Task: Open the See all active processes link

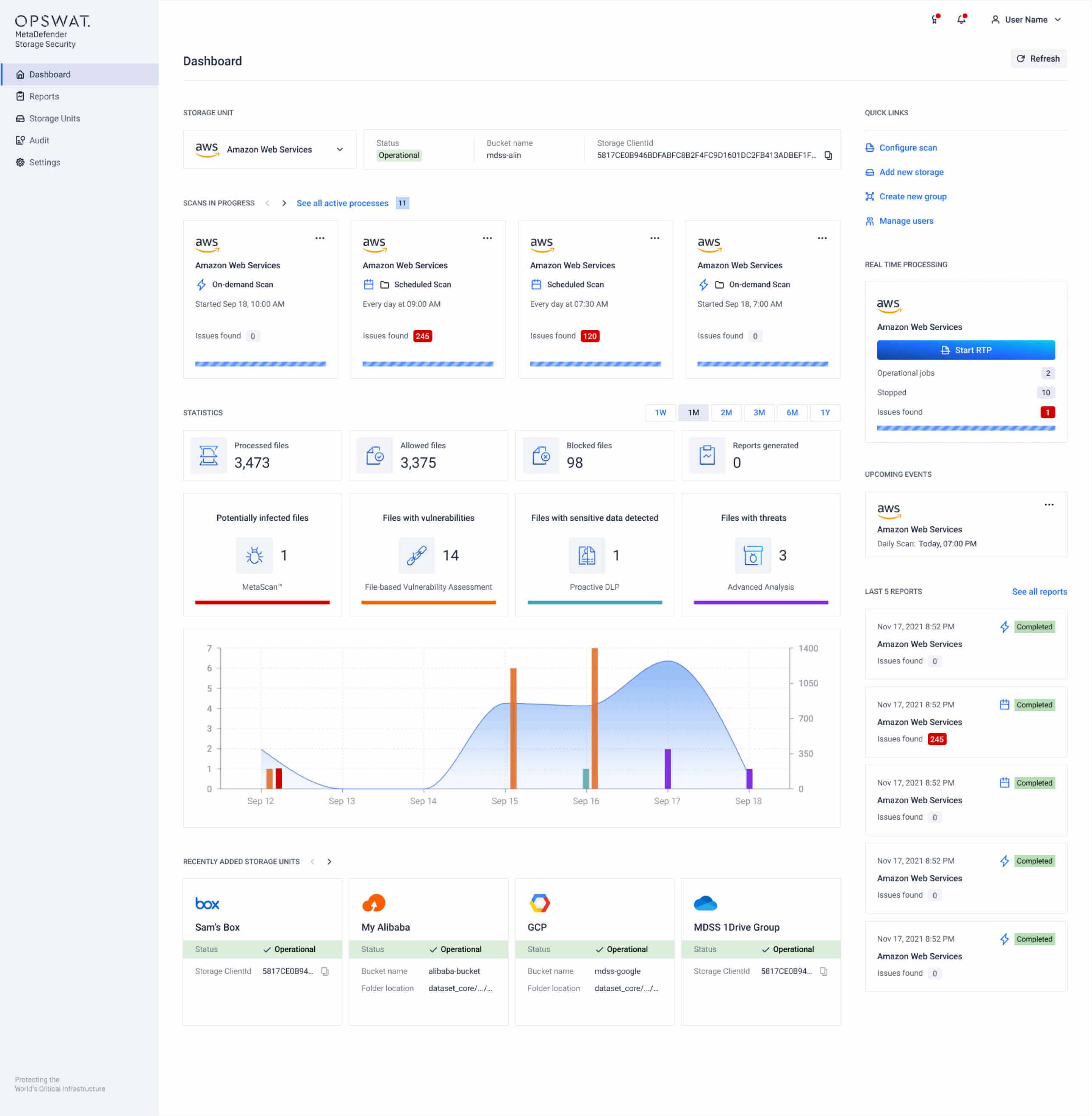Action: coord(342,203)
